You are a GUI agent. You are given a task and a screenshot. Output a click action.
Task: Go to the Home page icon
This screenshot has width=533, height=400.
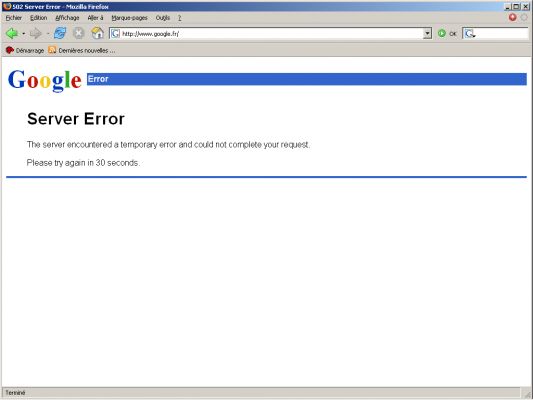(x=97, y=33)
